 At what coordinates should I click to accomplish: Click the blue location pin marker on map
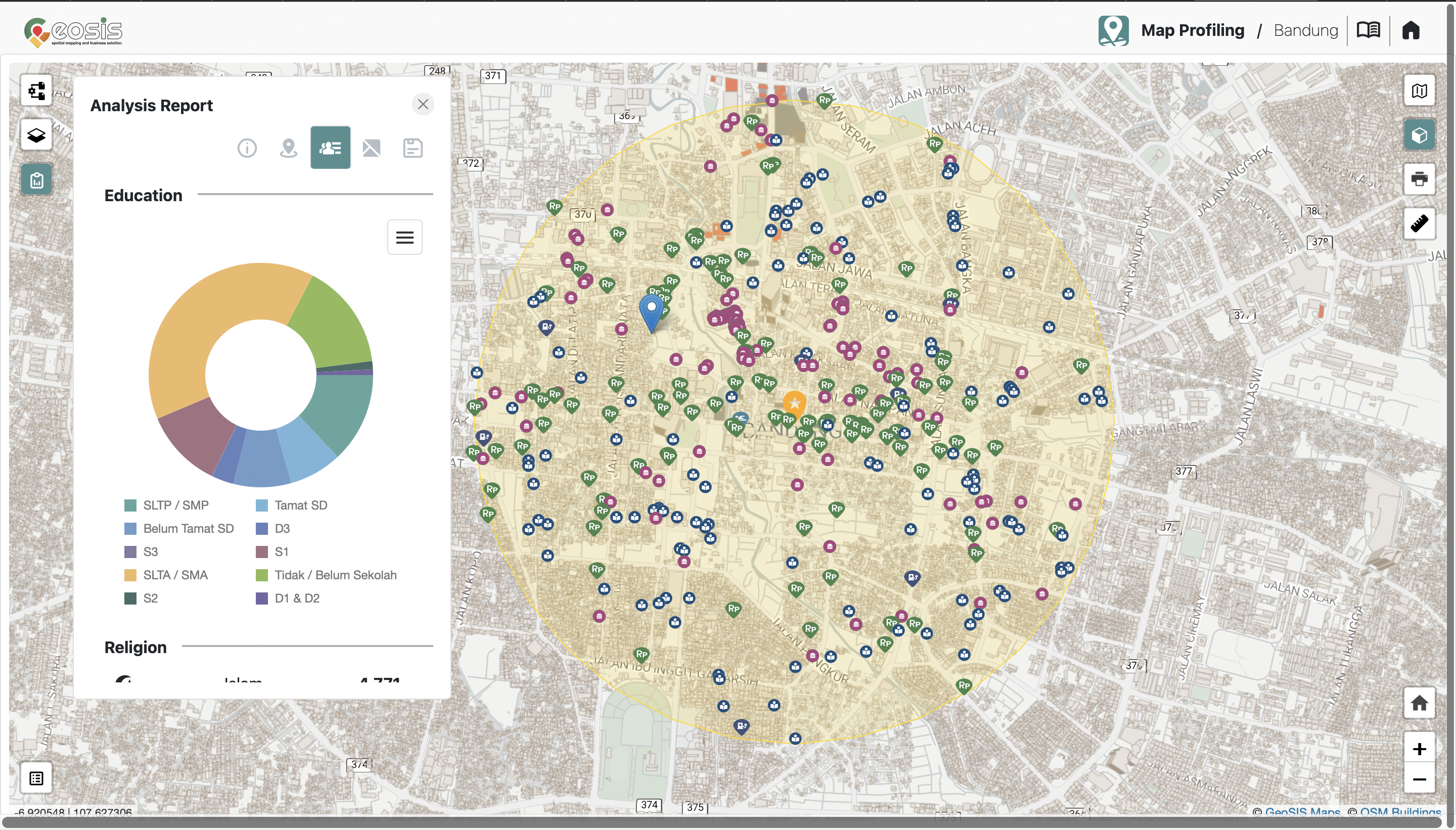(x=651, y=312)
